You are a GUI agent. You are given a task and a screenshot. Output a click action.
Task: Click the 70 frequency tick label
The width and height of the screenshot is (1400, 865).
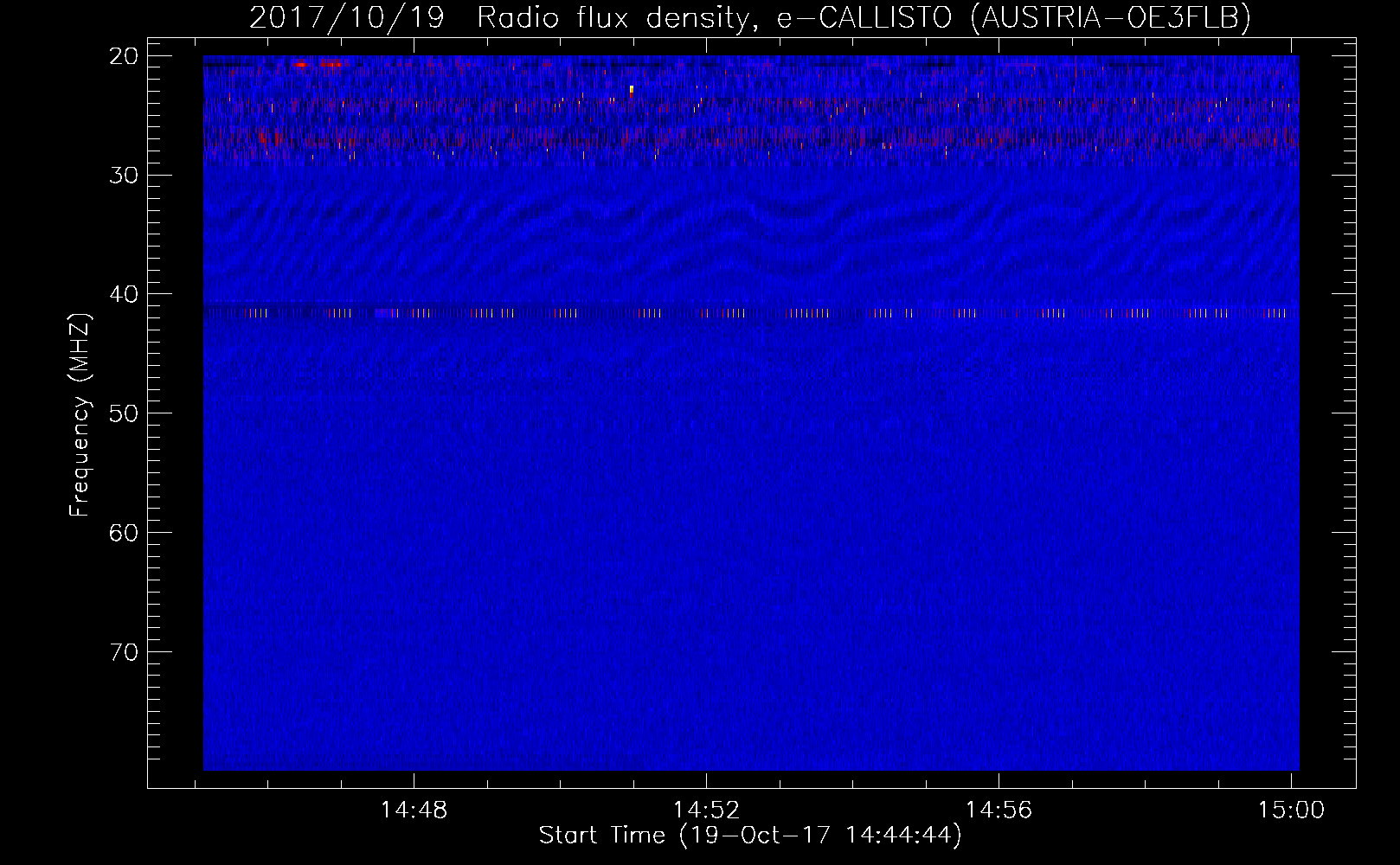point(124,651)
